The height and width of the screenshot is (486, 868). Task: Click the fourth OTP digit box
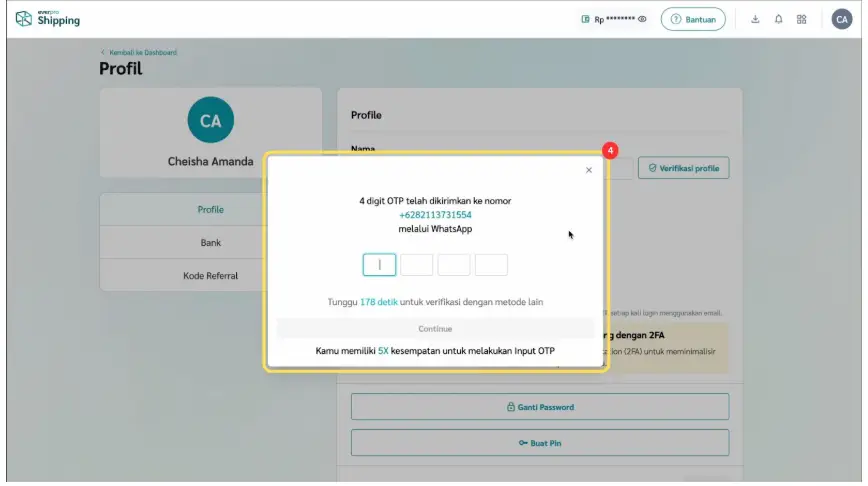pyautogui.click(x=491, y=265)
